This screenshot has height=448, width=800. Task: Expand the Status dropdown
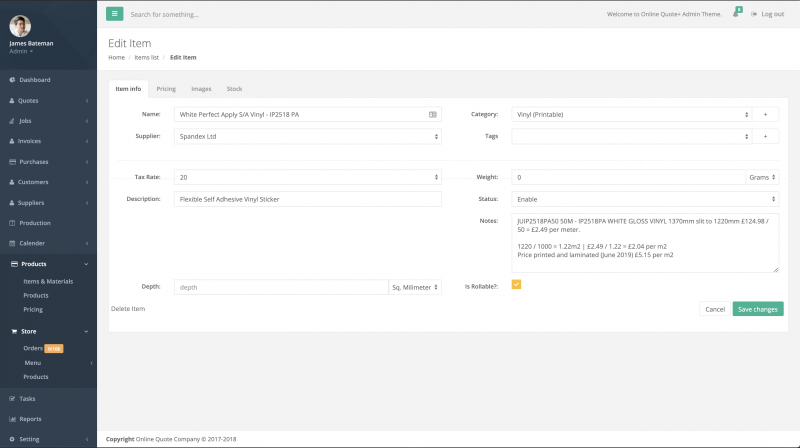tap(645, 199)
